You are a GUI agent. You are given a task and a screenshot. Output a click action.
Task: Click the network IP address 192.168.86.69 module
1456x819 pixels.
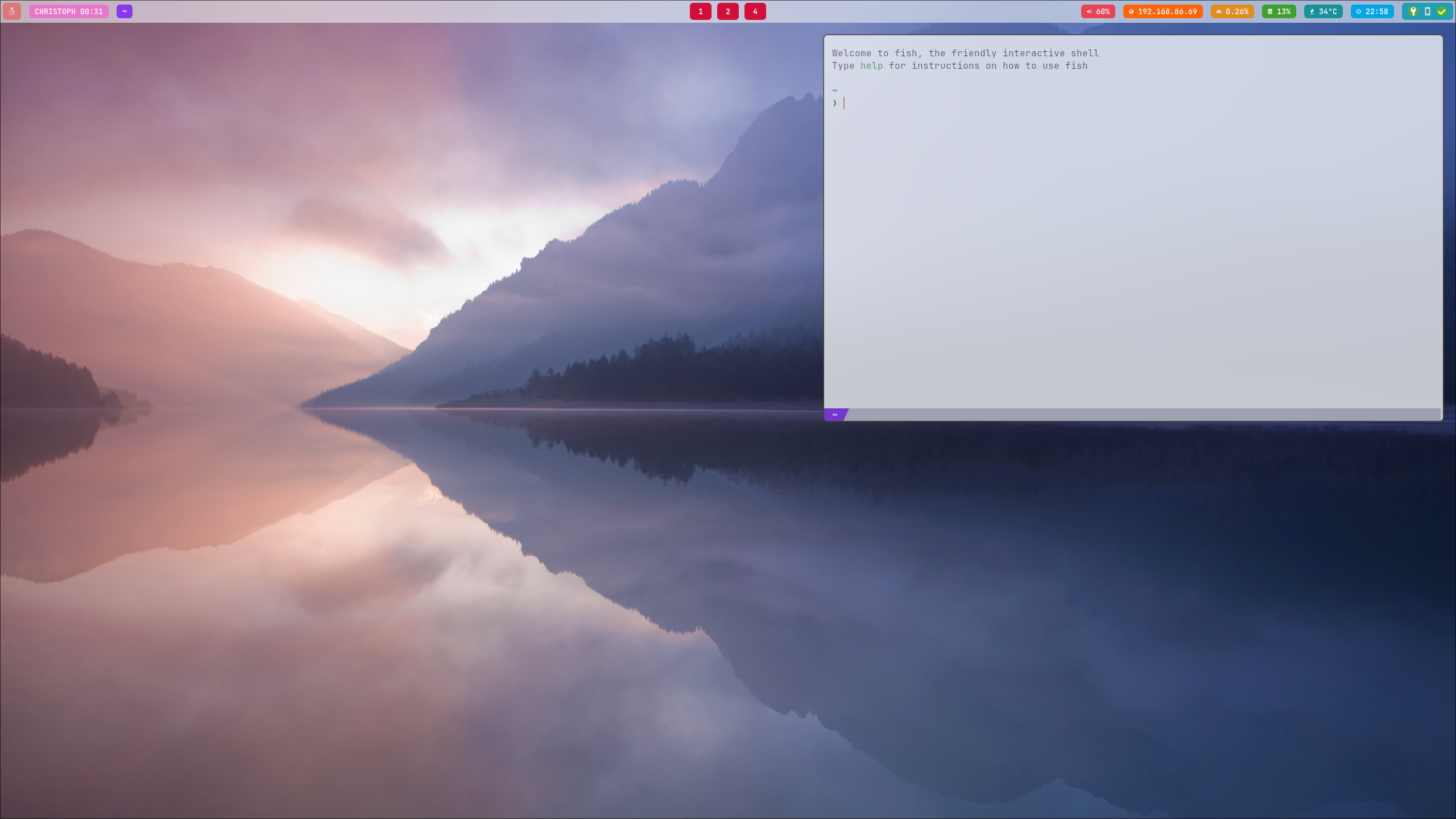click(x=1163, y=11)
